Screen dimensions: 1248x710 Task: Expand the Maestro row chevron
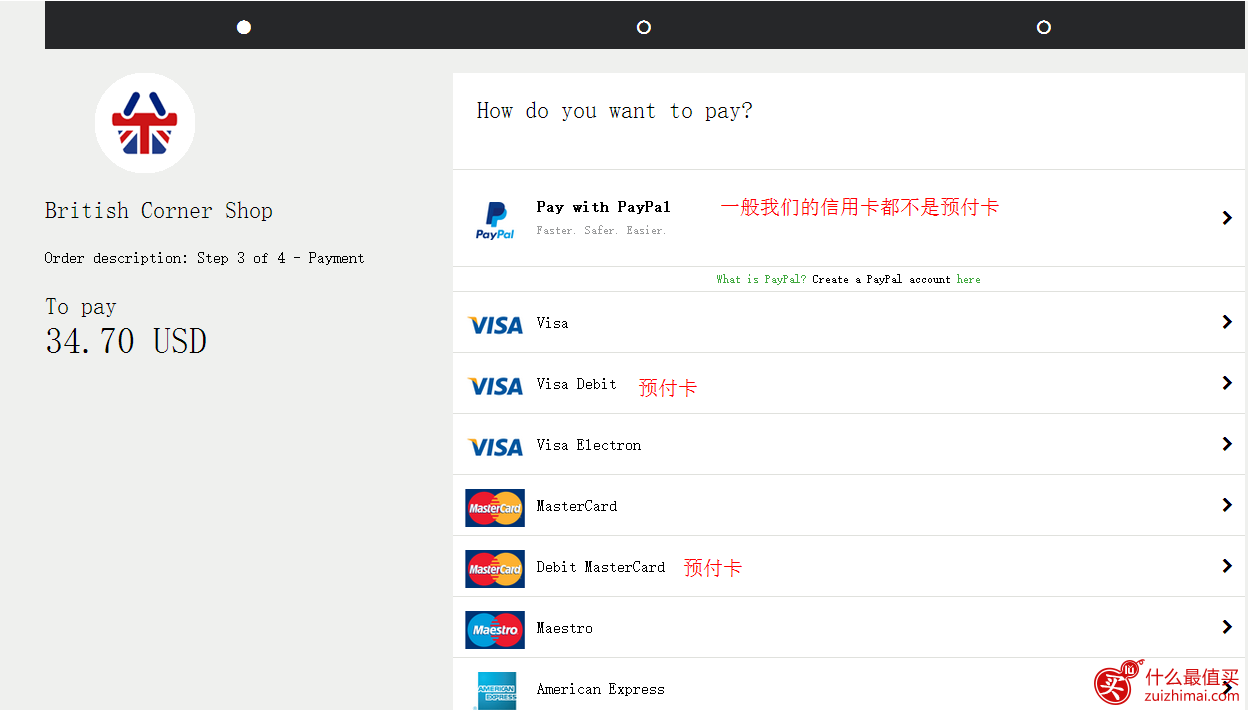point(1227,627)
